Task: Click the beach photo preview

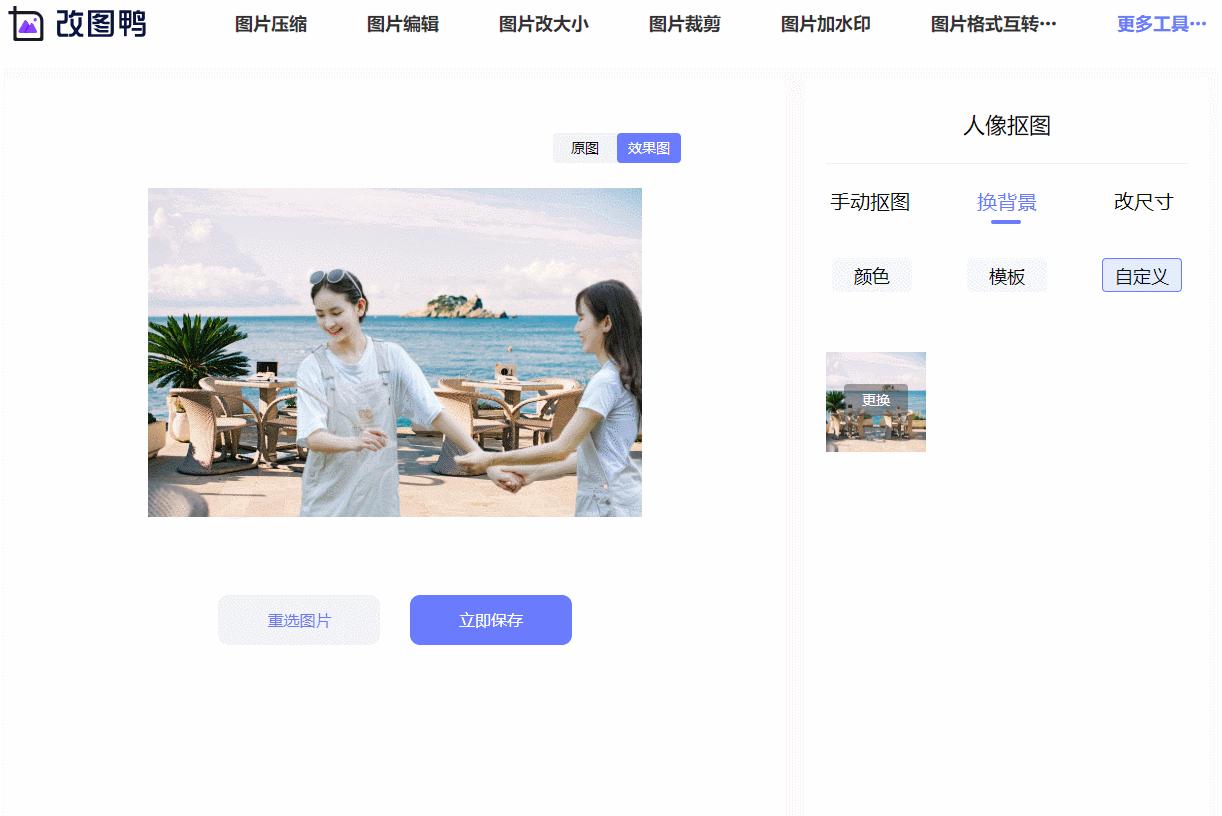Action: [x=395, y=352]
